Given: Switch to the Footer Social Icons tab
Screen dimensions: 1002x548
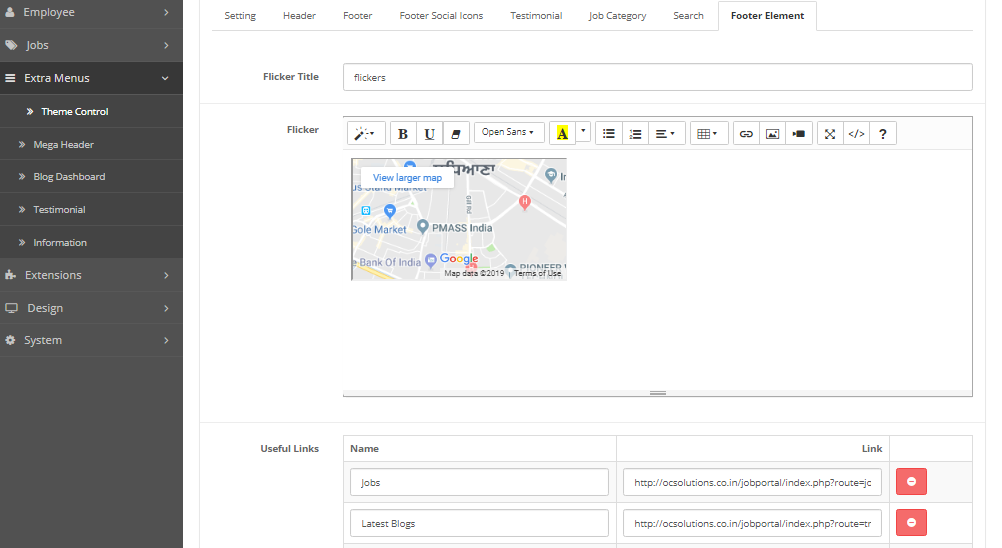Looking at the screenshot, I should tap(441, 16).
